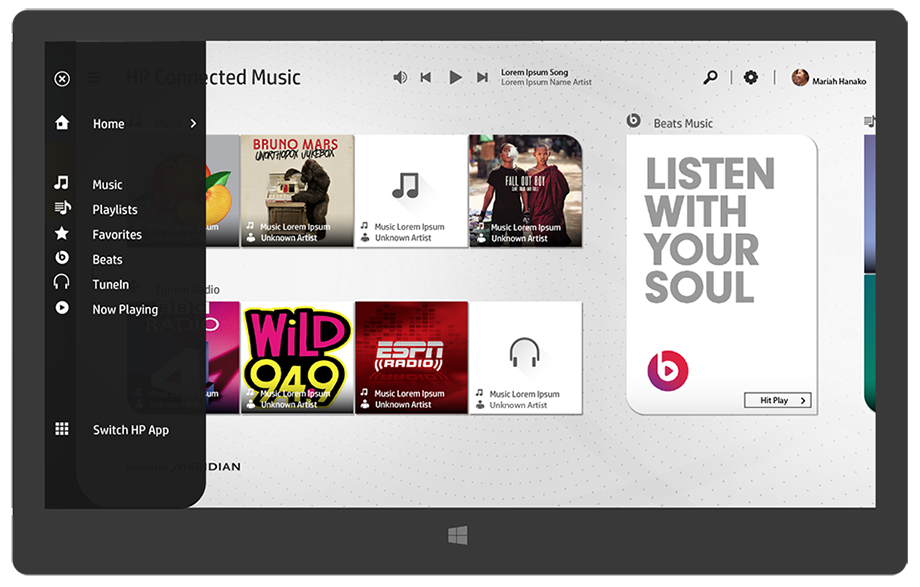
Task: Open settings with the gear icon
Action: (x=750, y=77)
